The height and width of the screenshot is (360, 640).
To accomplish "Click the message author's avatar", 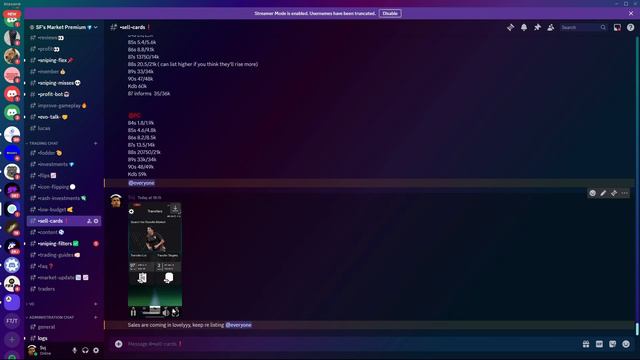I will click(x=116, y=201).
